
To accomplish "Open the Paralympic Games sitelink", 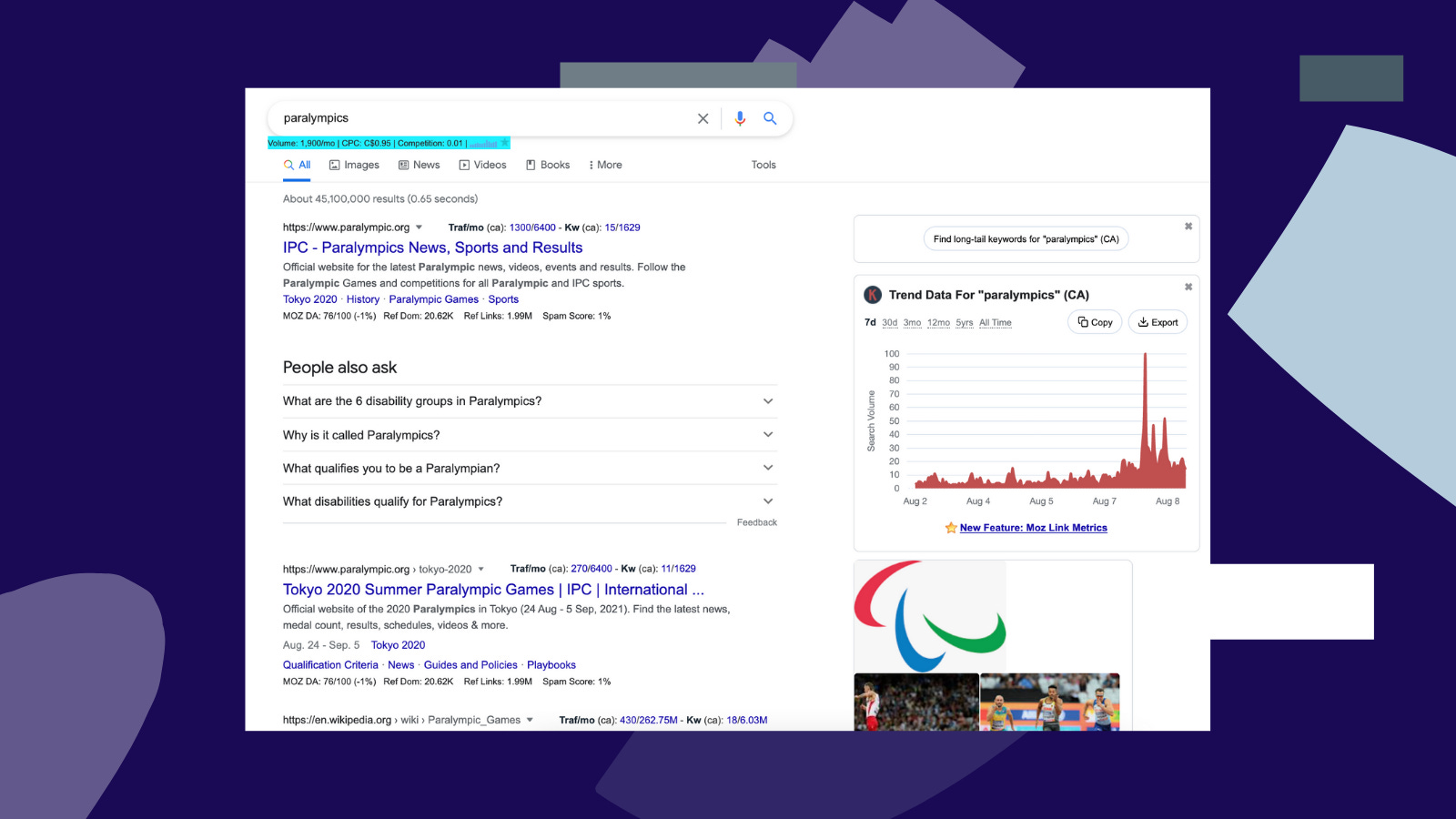I will click(433, 299).
